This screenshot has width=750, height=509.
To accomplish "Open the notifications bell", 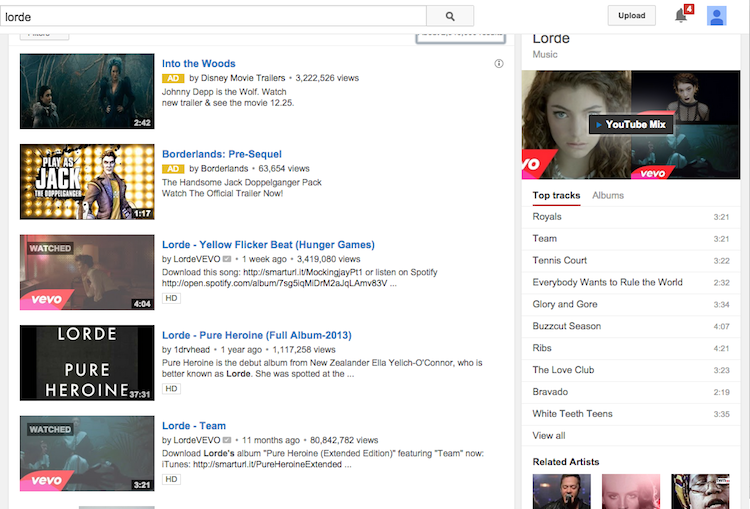I will coord(681,16).
